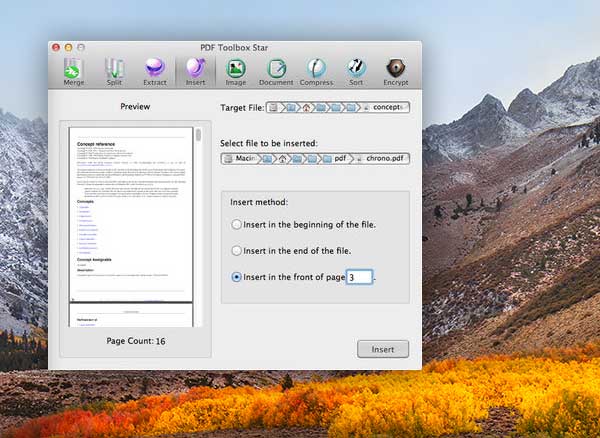Click chrono.pdf in the insert file path
This screenshot has width=600, height=438.
coord(382,158)
